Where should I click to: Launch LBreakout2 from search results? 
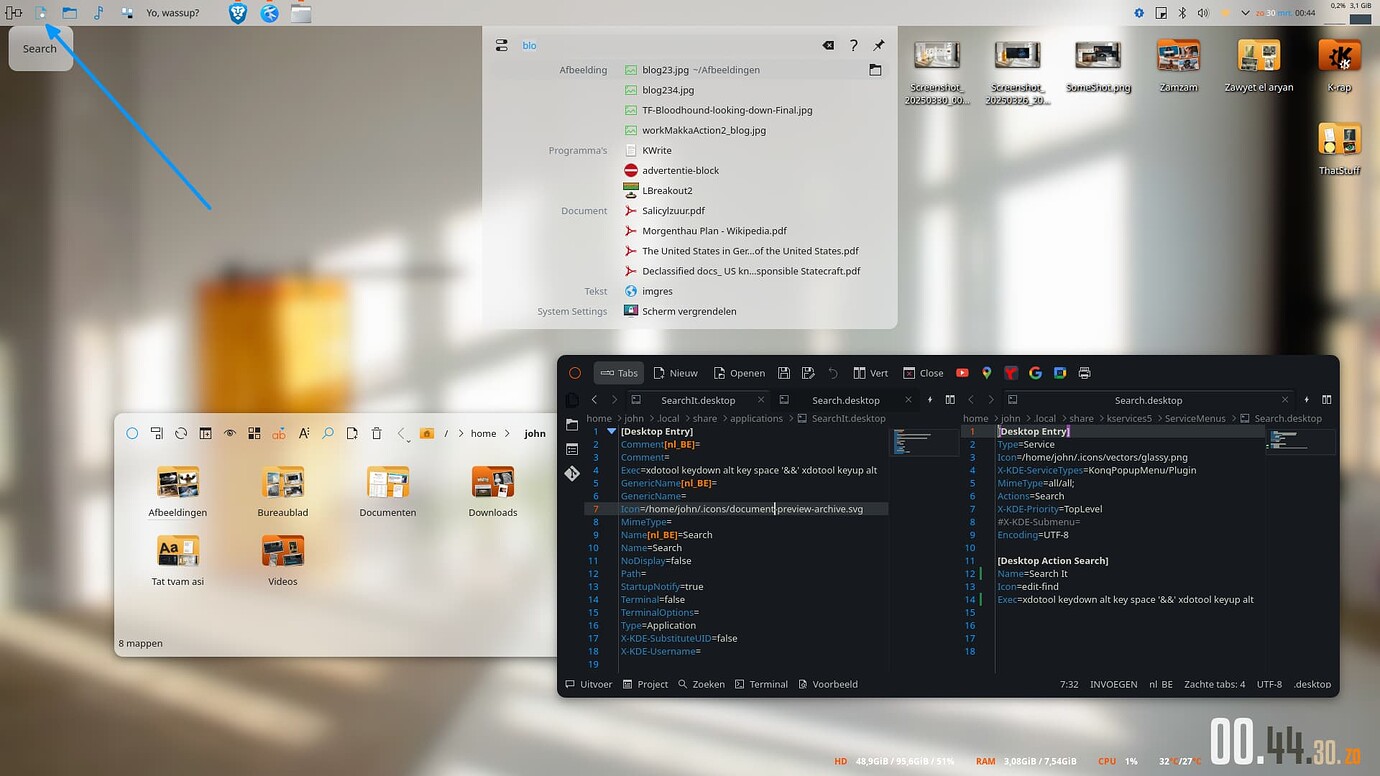690,190
